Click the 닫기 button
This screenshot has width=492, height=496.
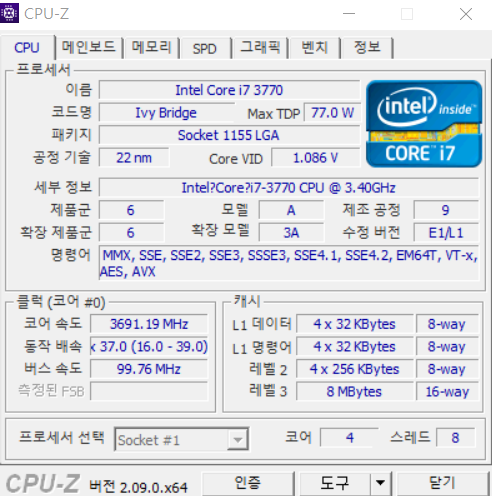[x=442, y=483]
